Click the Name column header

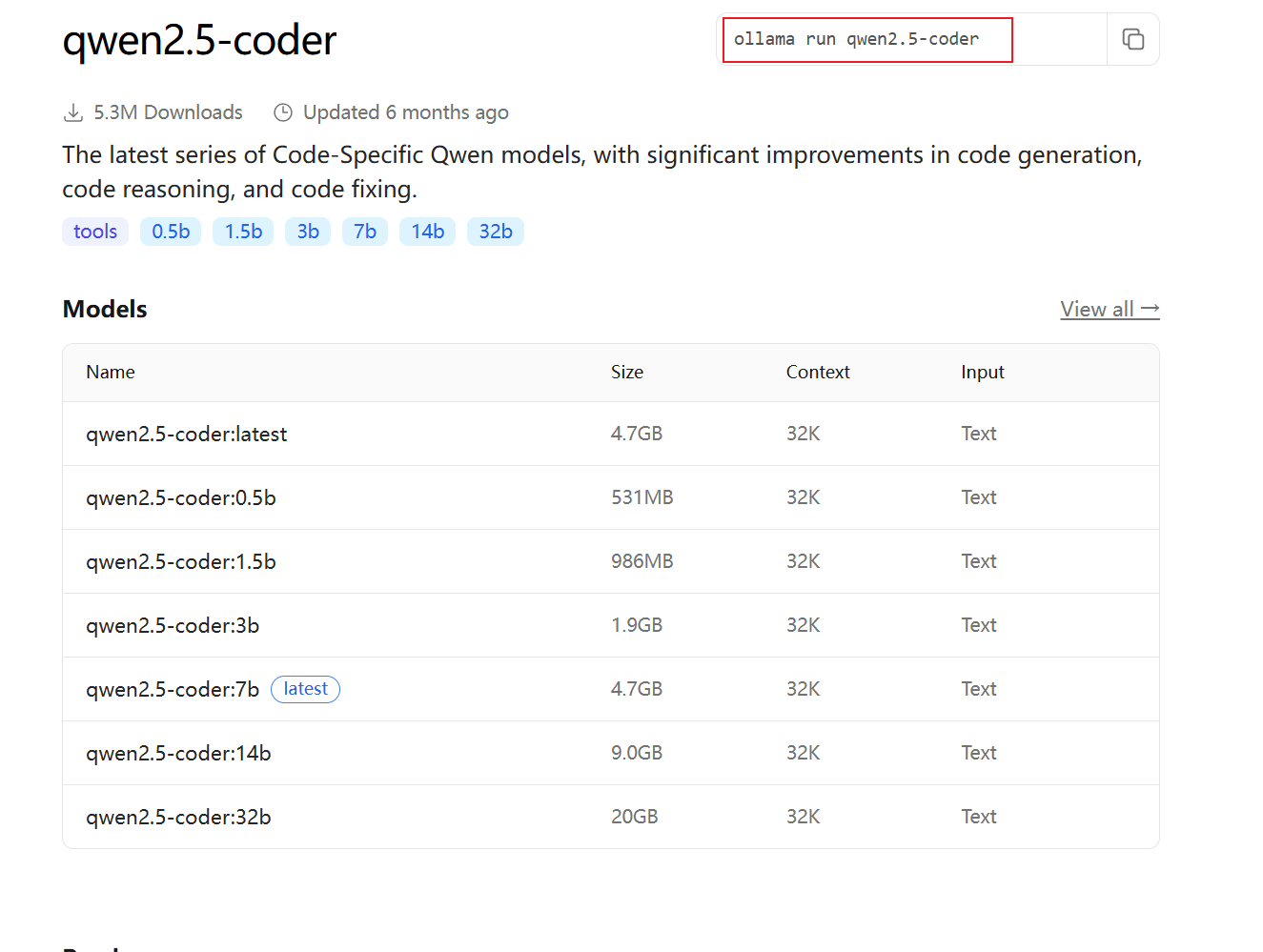coord(111,373)
